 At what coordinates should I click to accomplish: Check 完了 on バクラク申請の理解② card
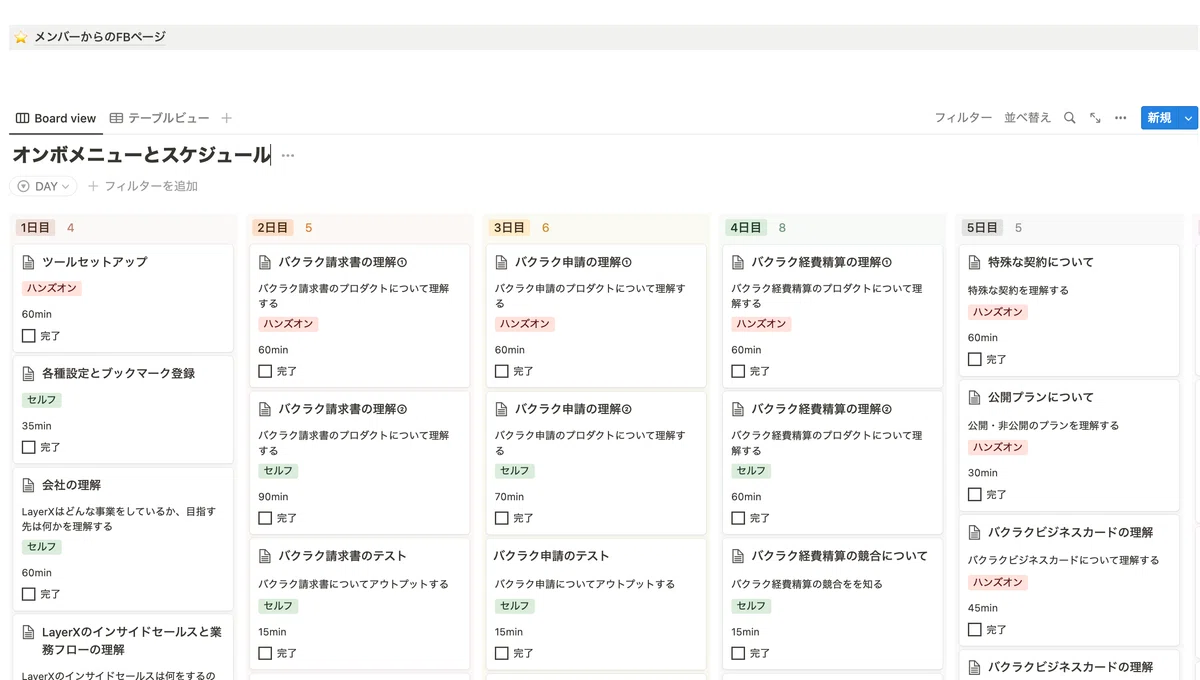502,518
